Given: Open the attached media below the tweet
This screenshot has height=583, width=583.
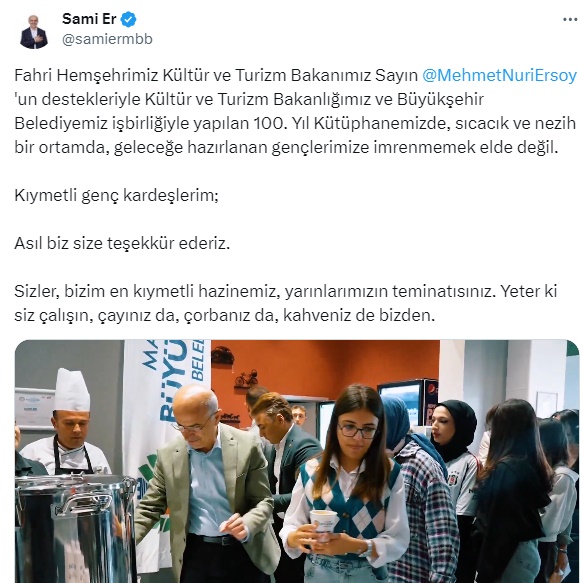Looking at the screenshot, I should click(297, 461).
